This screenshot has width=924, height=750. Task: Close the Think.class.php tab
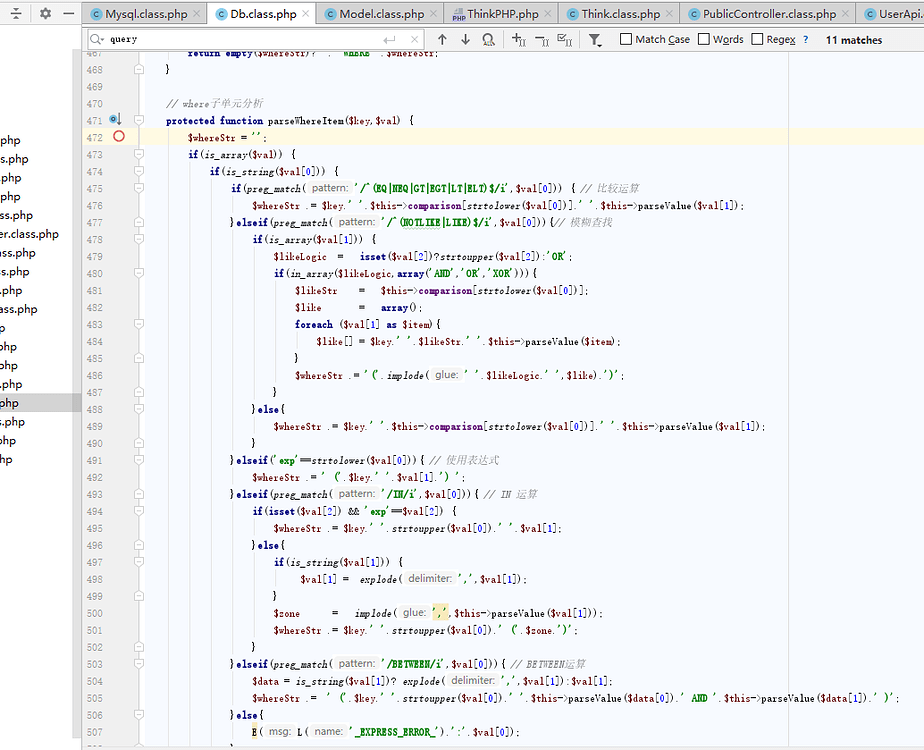point(669,14)
